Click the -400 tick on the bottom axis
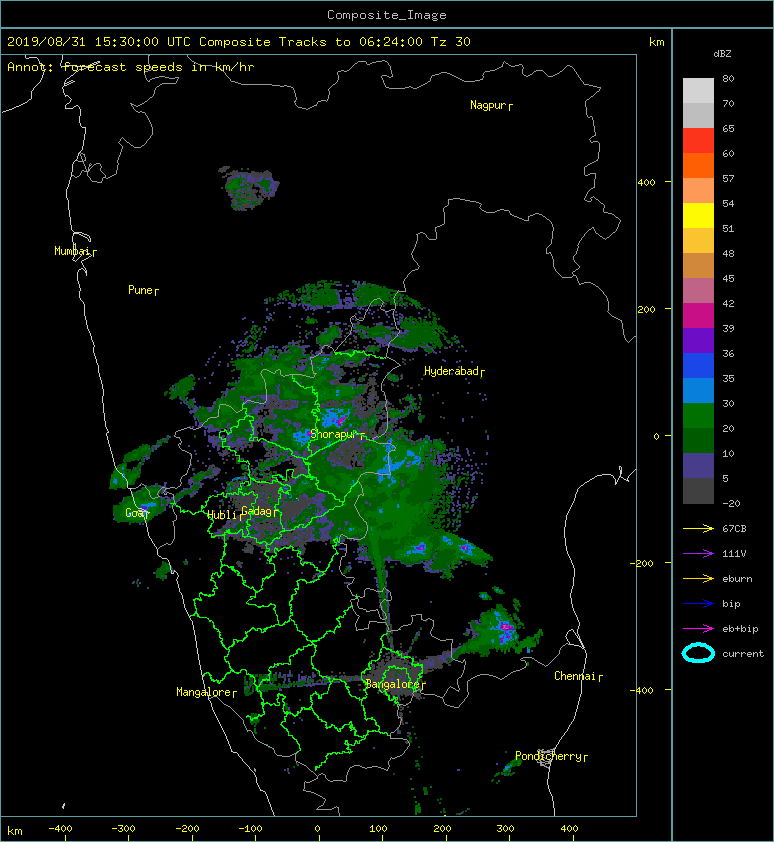This screenshot has width=774, height=842. [60, 829]
